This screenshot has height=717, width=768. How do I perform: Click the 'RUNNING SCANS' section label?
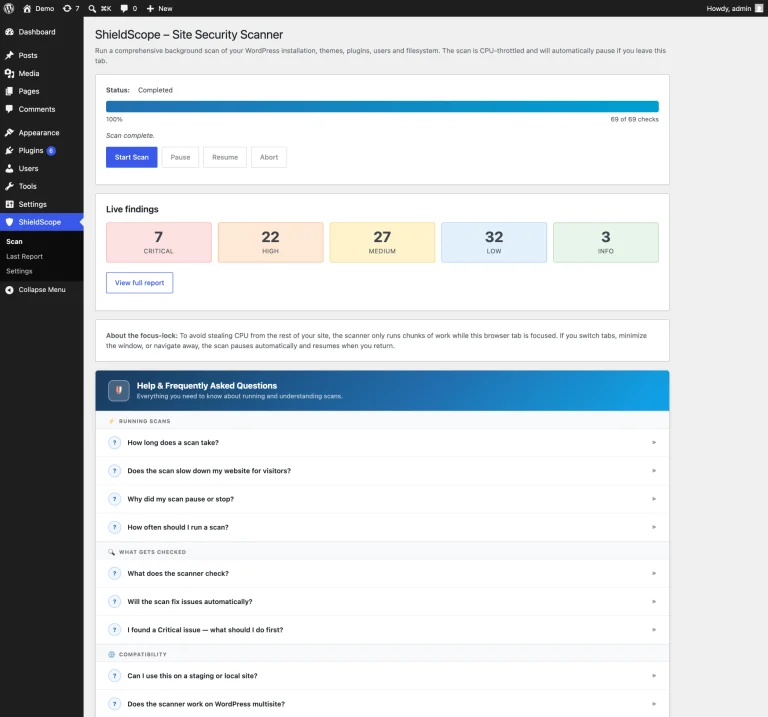pos(144,421)
